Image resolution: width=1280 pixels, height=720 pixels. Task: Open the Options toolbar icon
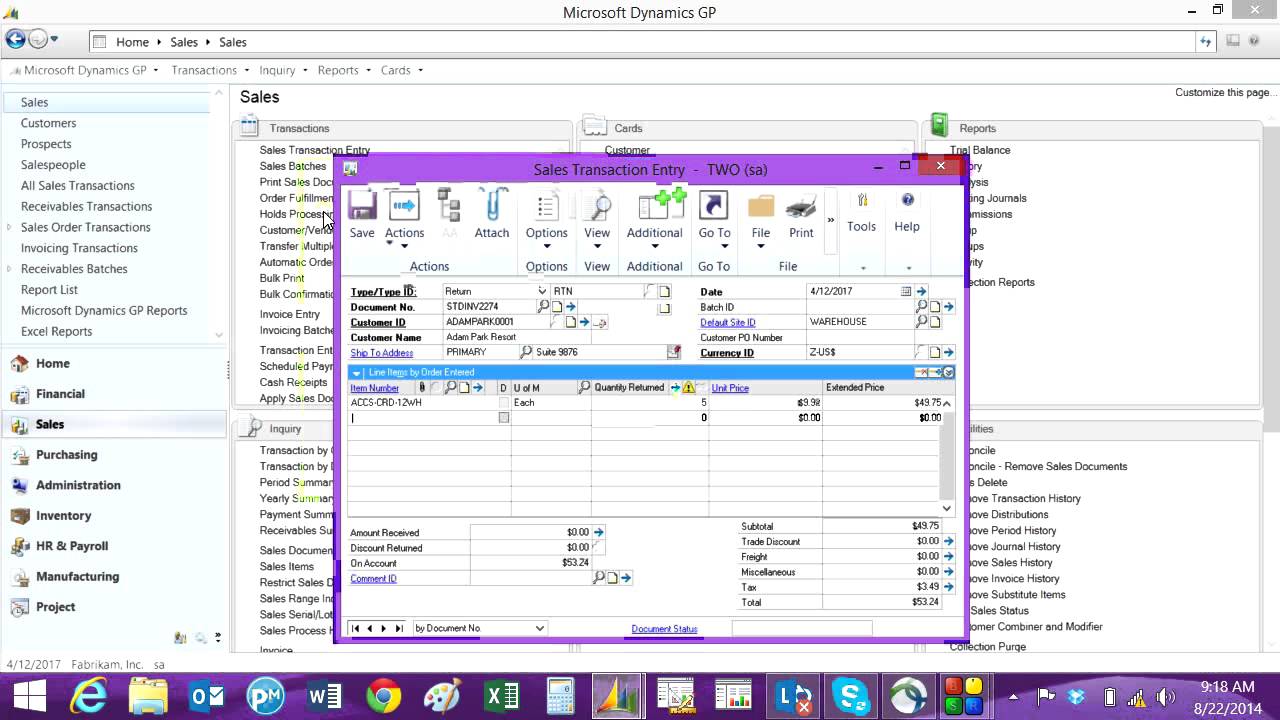546,207
